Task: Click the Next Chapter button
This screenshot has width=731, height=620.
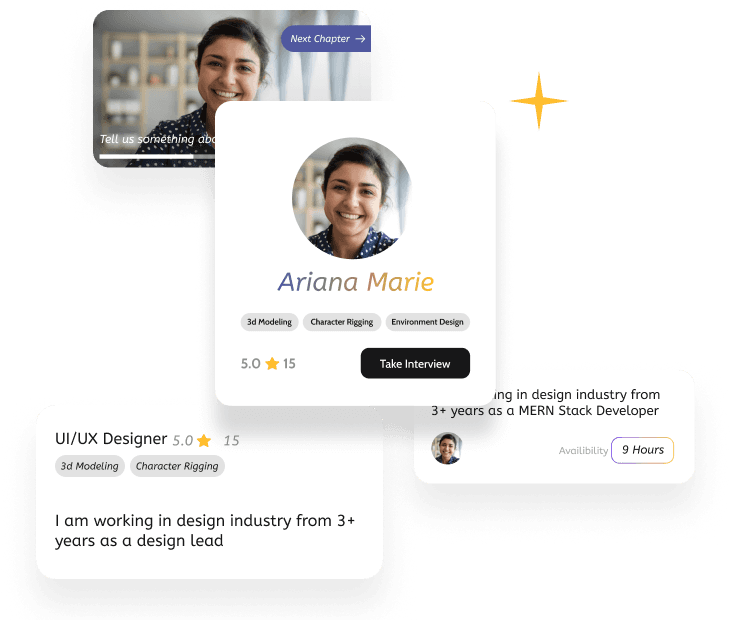Action: (326, 39)
